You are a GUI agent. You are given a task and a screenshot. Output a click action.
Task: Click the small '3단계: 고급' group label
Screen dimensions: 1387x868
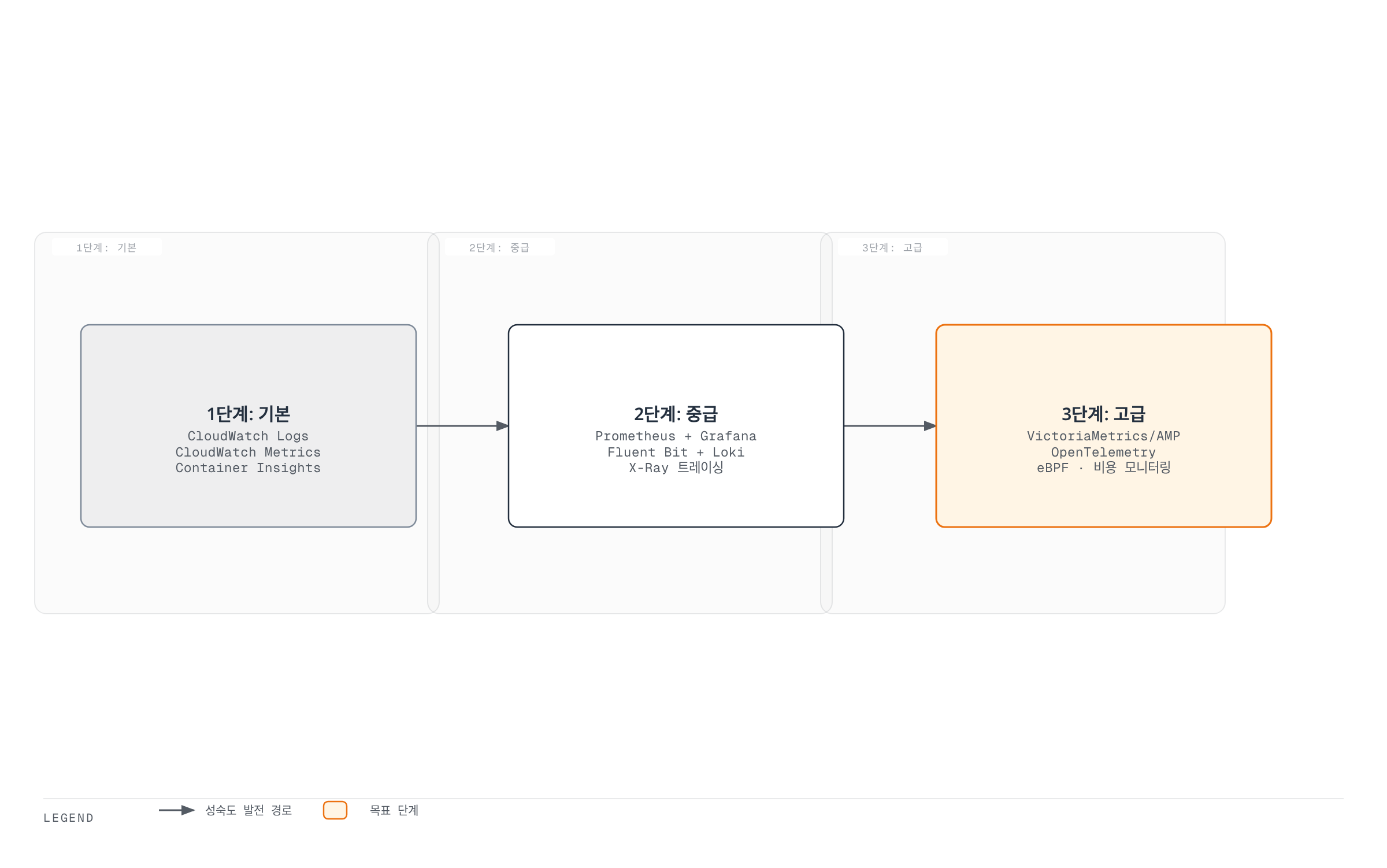[x=892, y=247]
